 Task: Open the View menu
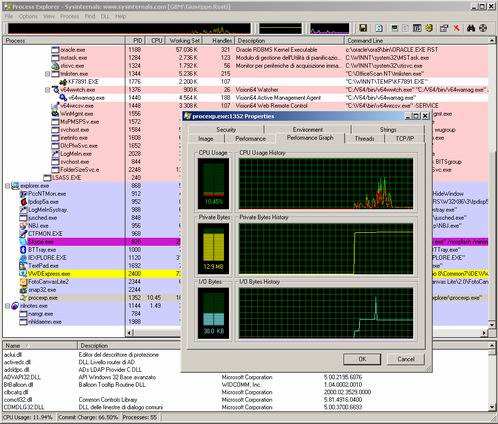(49, 16)
